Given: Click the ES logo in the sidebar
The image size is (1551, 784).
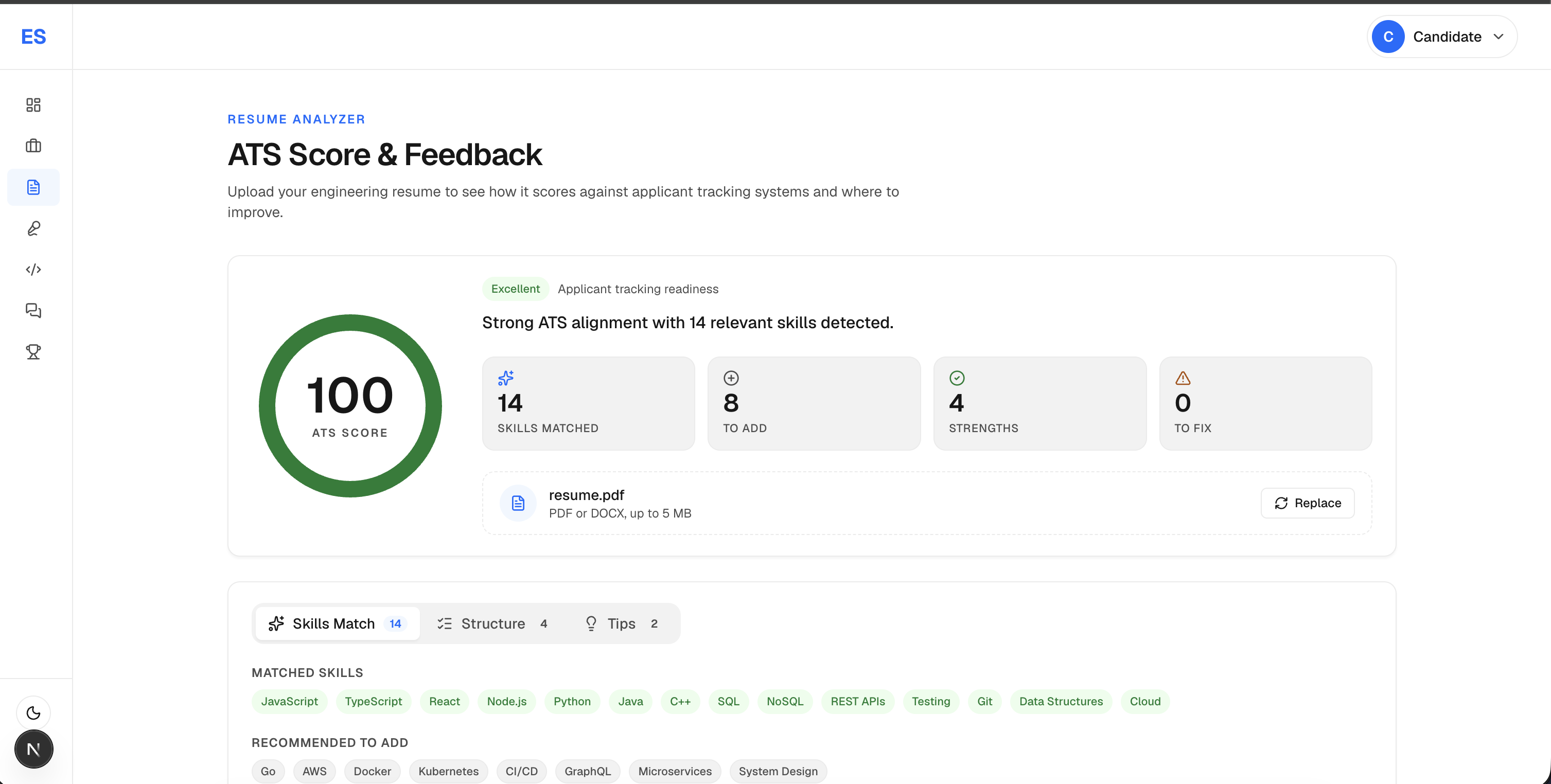Looking at the screenshot, I should [34, 37].
